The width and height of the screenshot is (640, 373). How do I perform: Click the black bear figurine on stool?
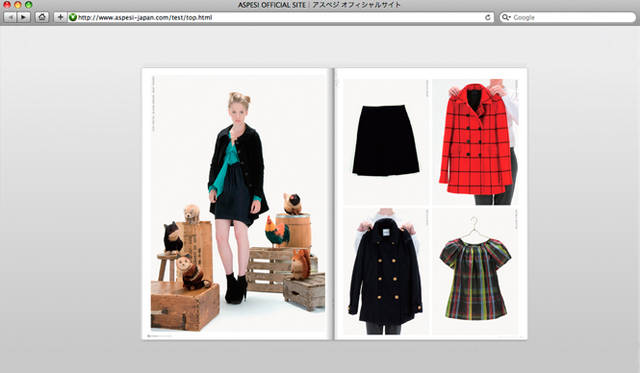click(x=173, y=237)
